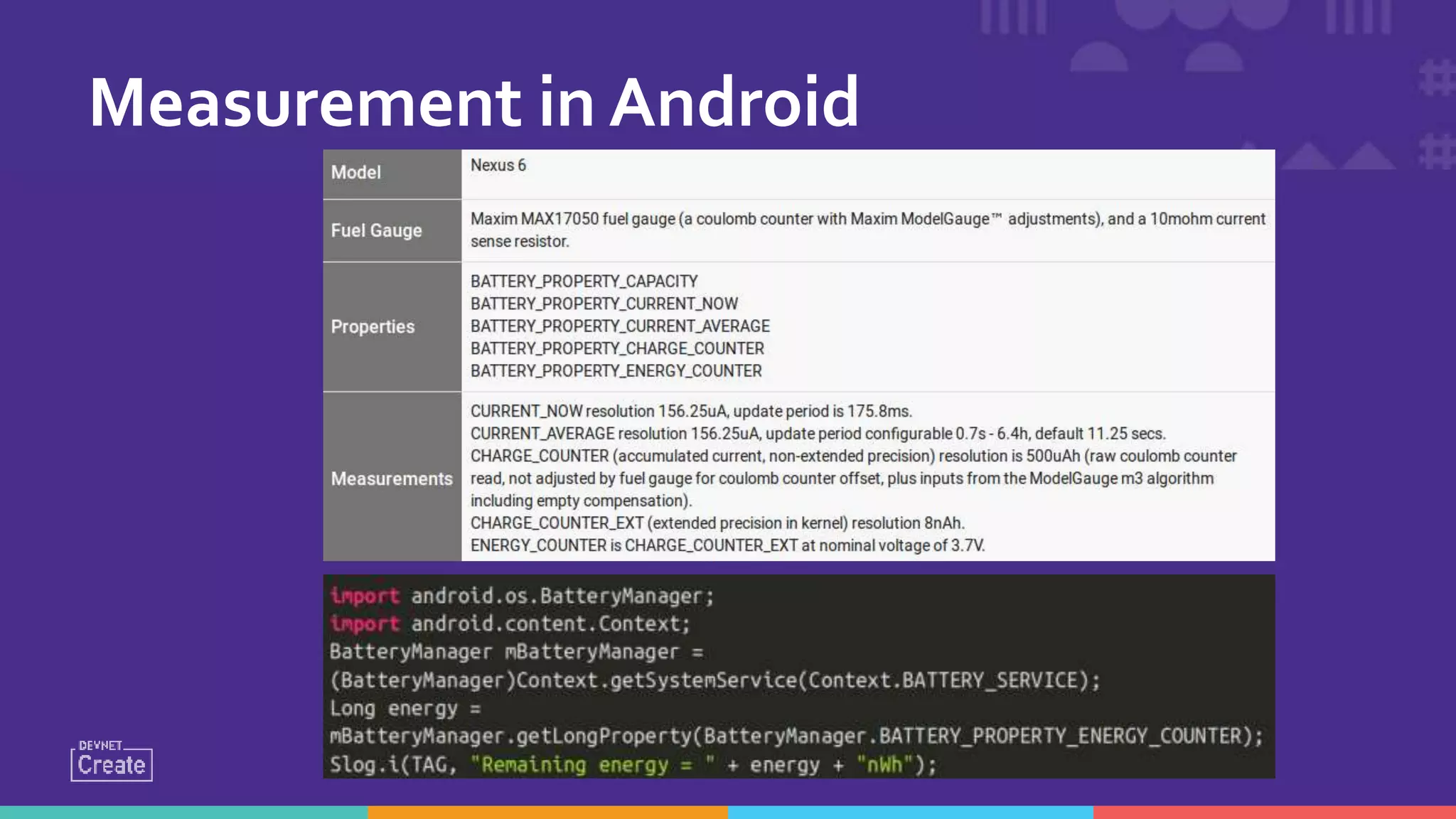Click BATTERY_PROPERTY_CURRENT_NOW entry
1456x819 pixels.
click(x=604, y=304)
